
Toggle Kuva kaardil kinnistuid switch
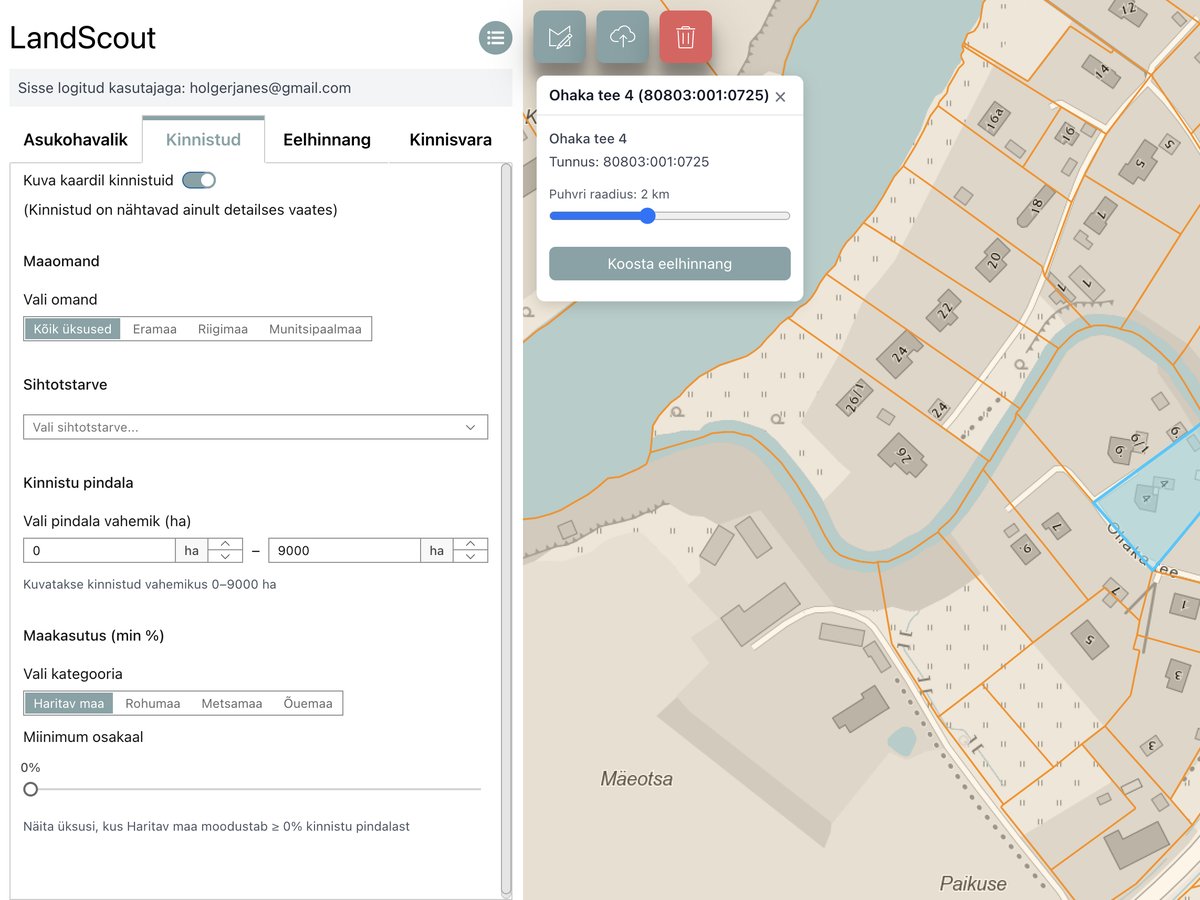point(199,180)
